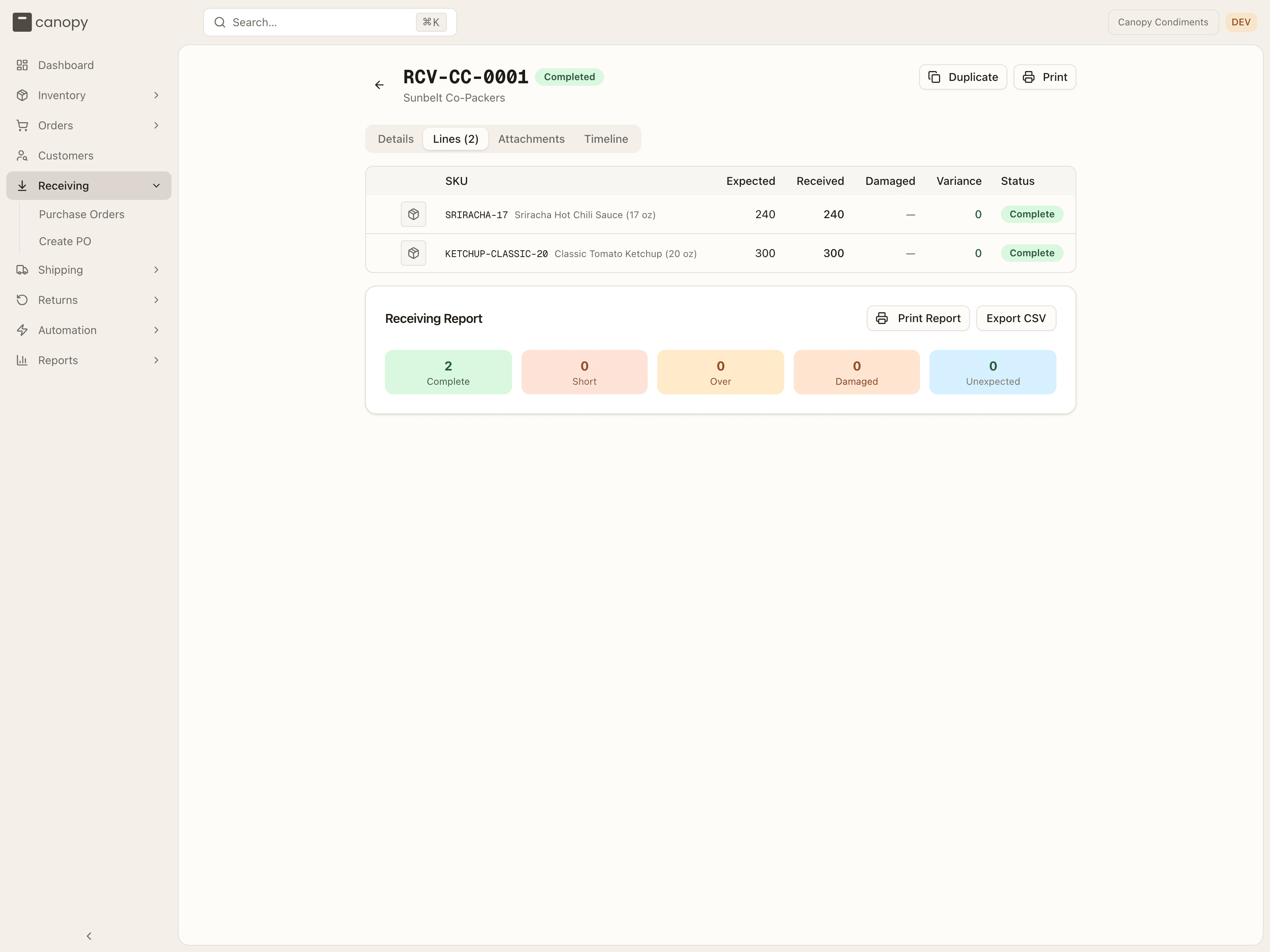
Task: Click the Inventory box icon
Action: [22, 95]
